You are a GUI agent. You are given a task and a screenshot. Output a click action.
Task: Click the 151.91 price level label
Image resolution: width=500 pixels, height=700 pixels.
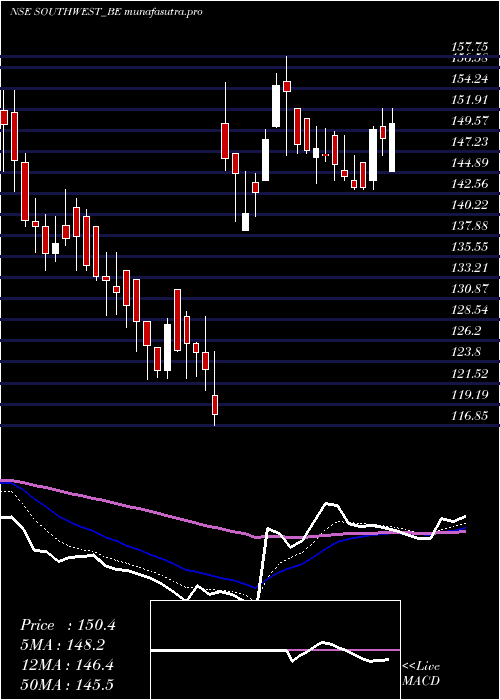[469, 100]
